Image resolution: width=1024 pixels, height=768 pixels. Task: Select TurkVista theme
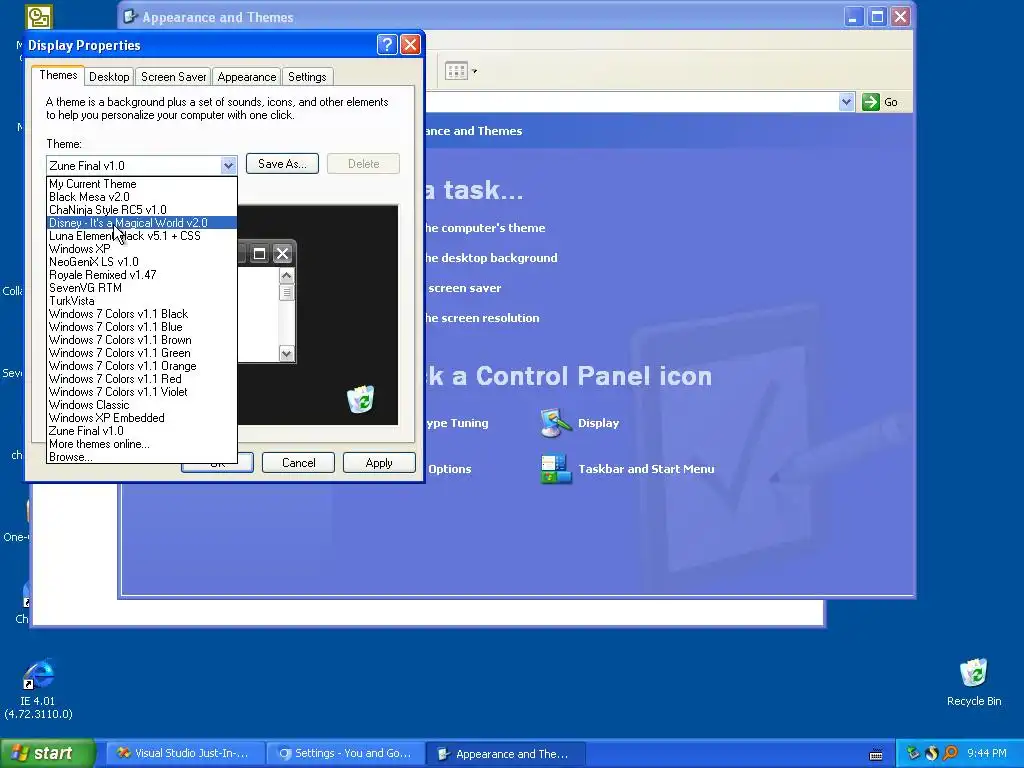142,301
